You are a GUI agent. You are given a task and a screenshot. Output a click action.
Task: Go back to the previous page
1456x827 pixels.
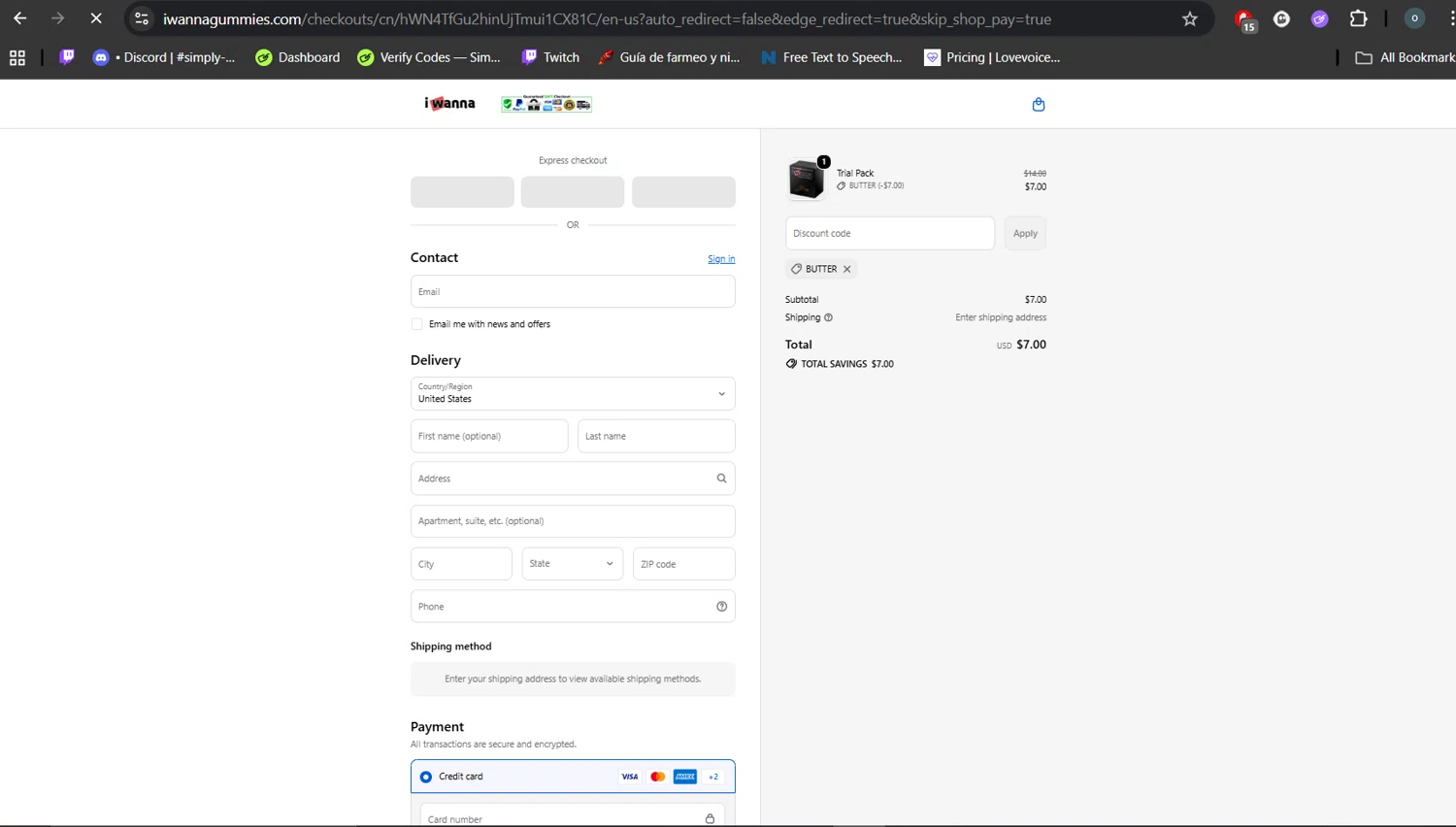pyautogui.click(x=20, y=18)
